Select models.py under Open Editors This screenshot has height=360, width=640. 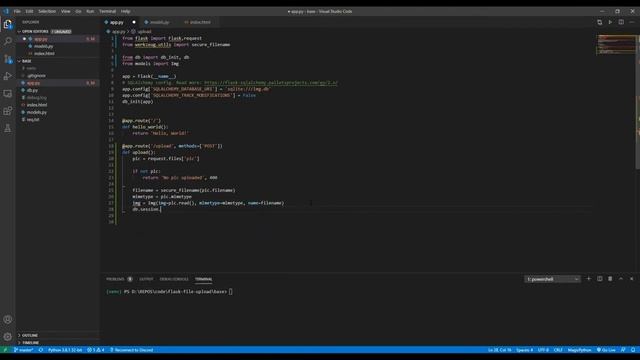[58, 46]
